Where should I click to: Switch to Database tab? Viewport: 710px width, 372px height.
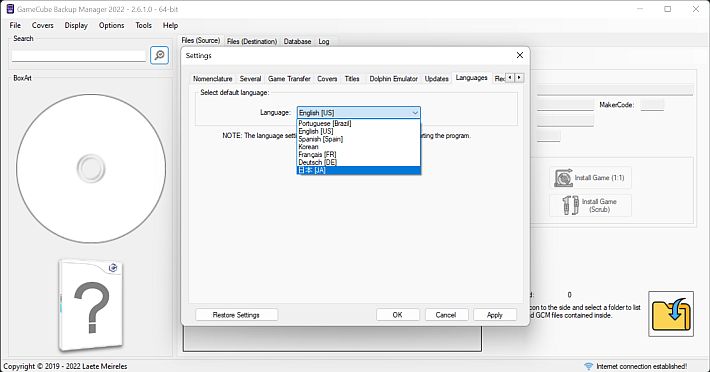[297, 41]
